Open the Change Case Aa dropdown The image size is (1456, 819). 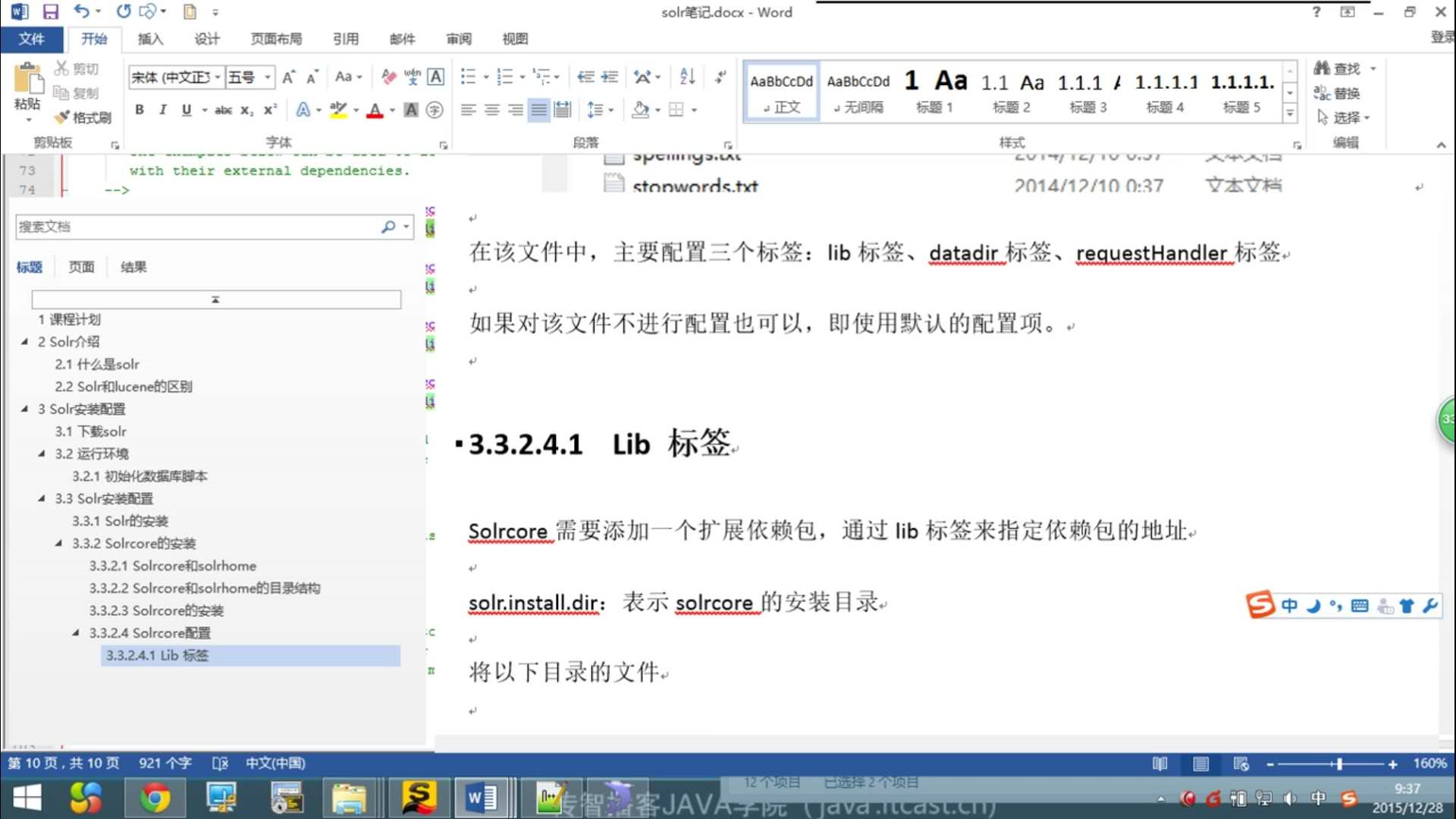coord(349,77)
